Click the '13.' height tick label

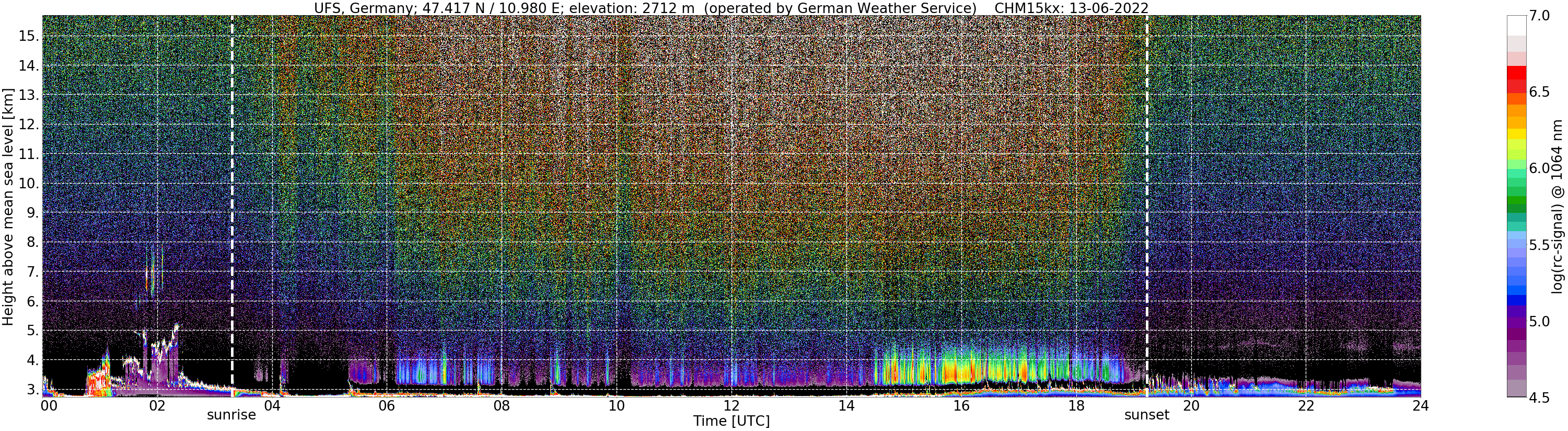tap(29, 96)
